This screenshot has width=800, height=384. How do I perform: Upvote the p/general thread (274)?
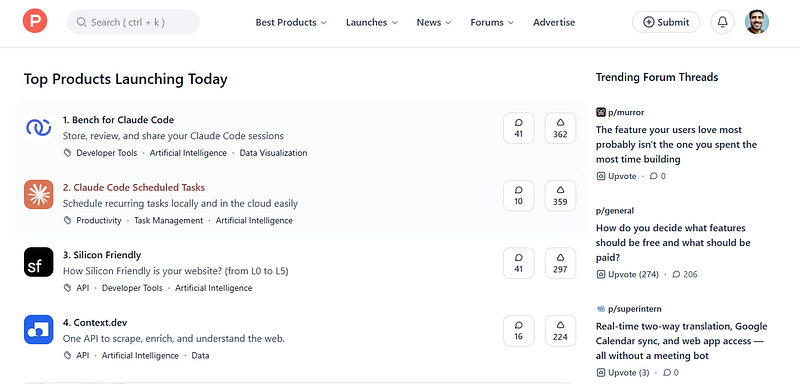628,274
